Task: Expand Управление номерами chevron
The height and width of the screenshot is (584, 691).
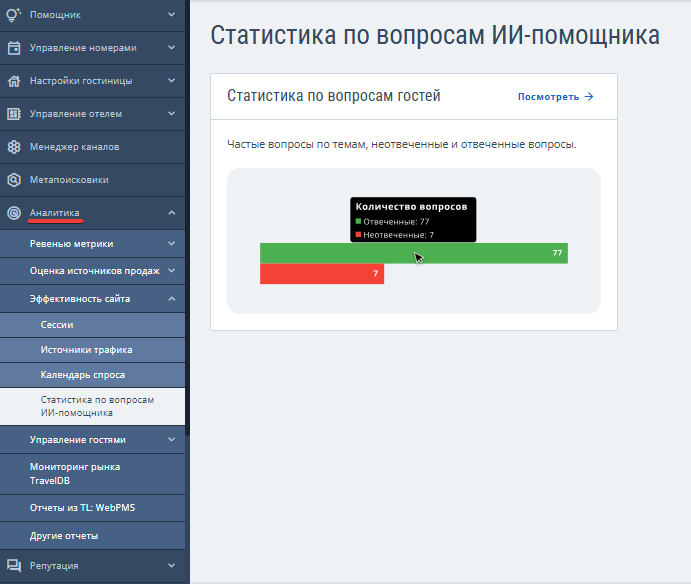Action: pyautogui.click(x=171, y=48)
